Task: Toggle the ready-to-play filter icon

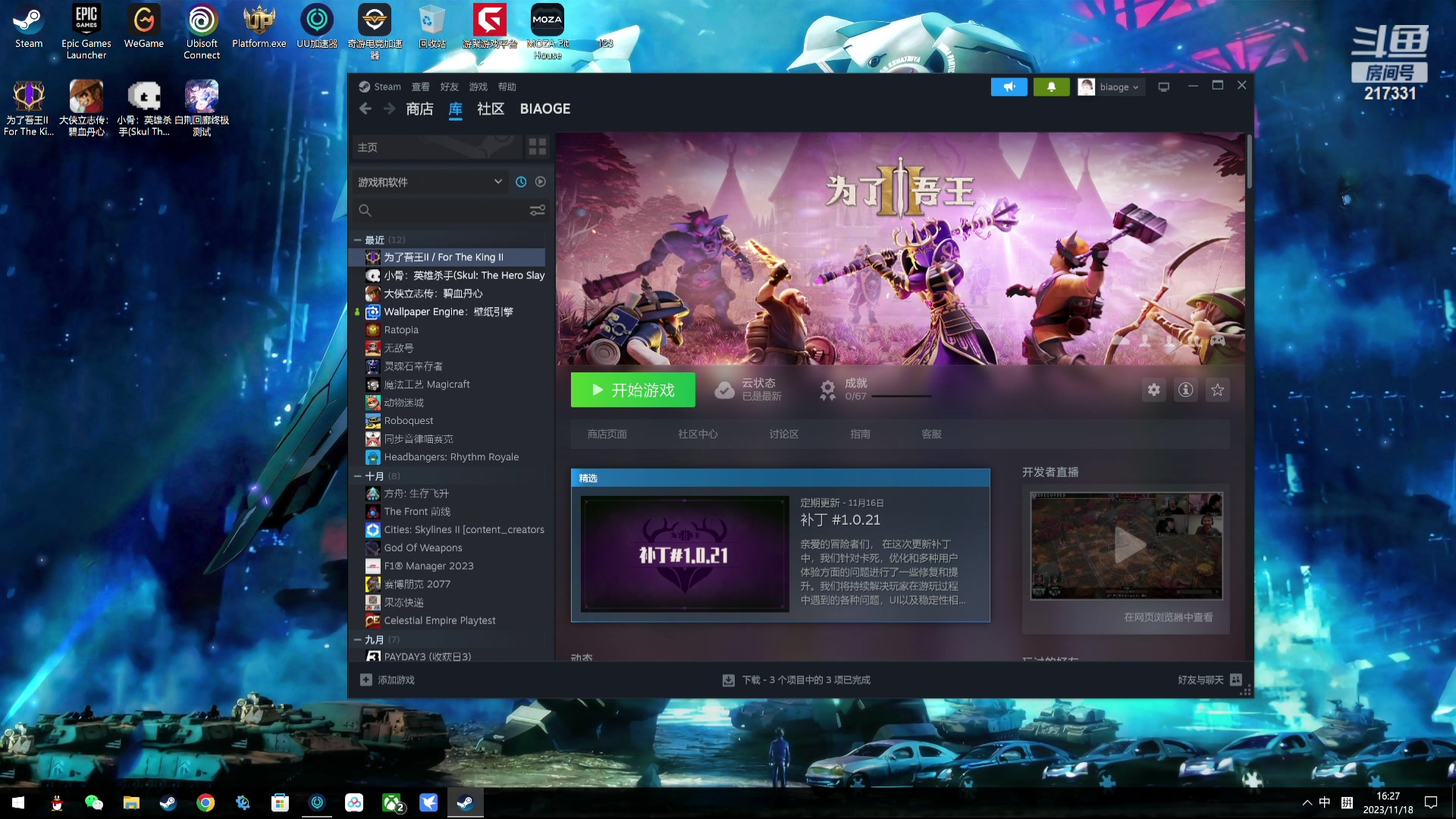Action: [x=540, y=182]
